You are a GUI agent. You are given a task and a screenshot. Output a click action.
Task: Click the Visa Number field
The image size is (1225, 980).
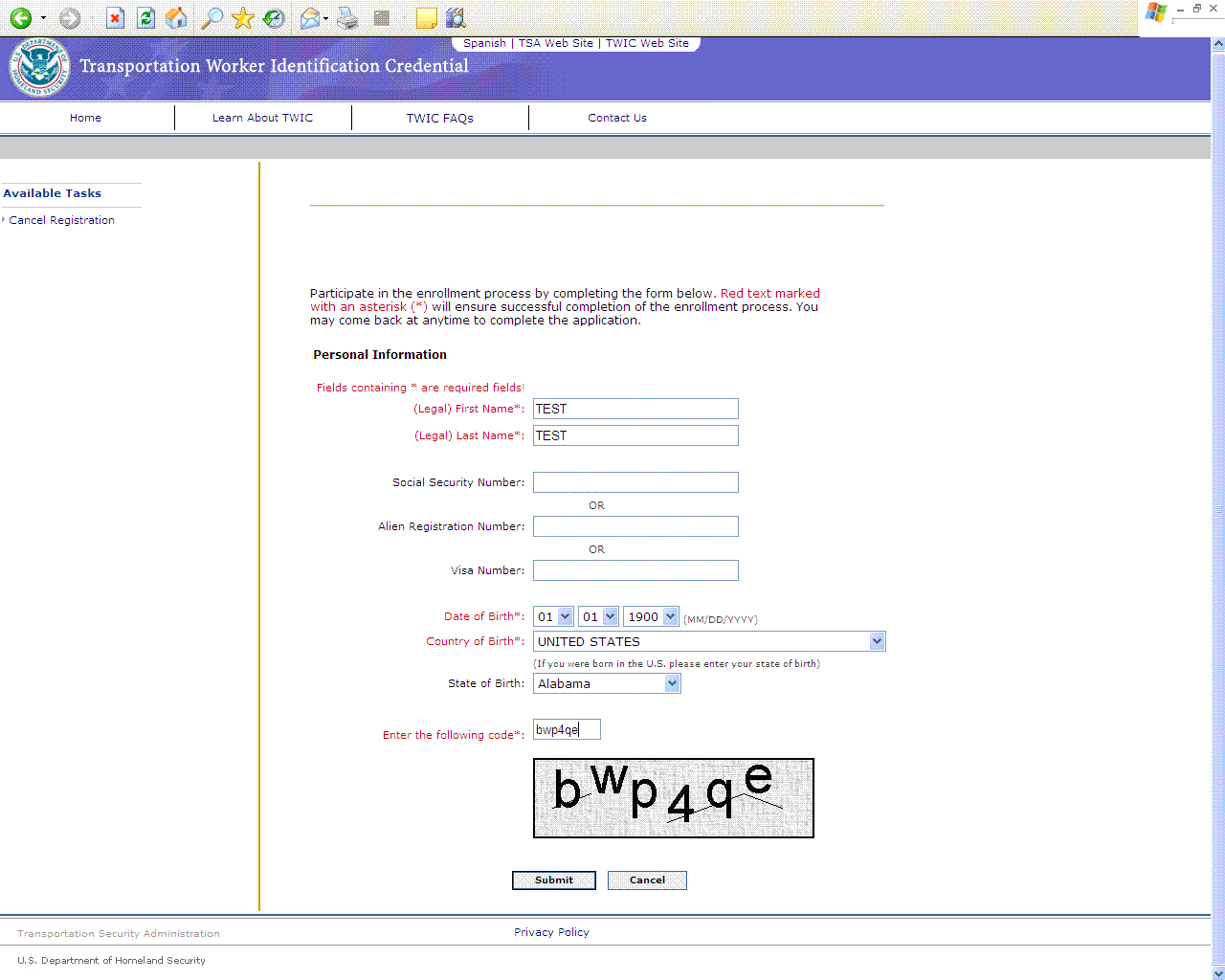(x=635, y=570)
